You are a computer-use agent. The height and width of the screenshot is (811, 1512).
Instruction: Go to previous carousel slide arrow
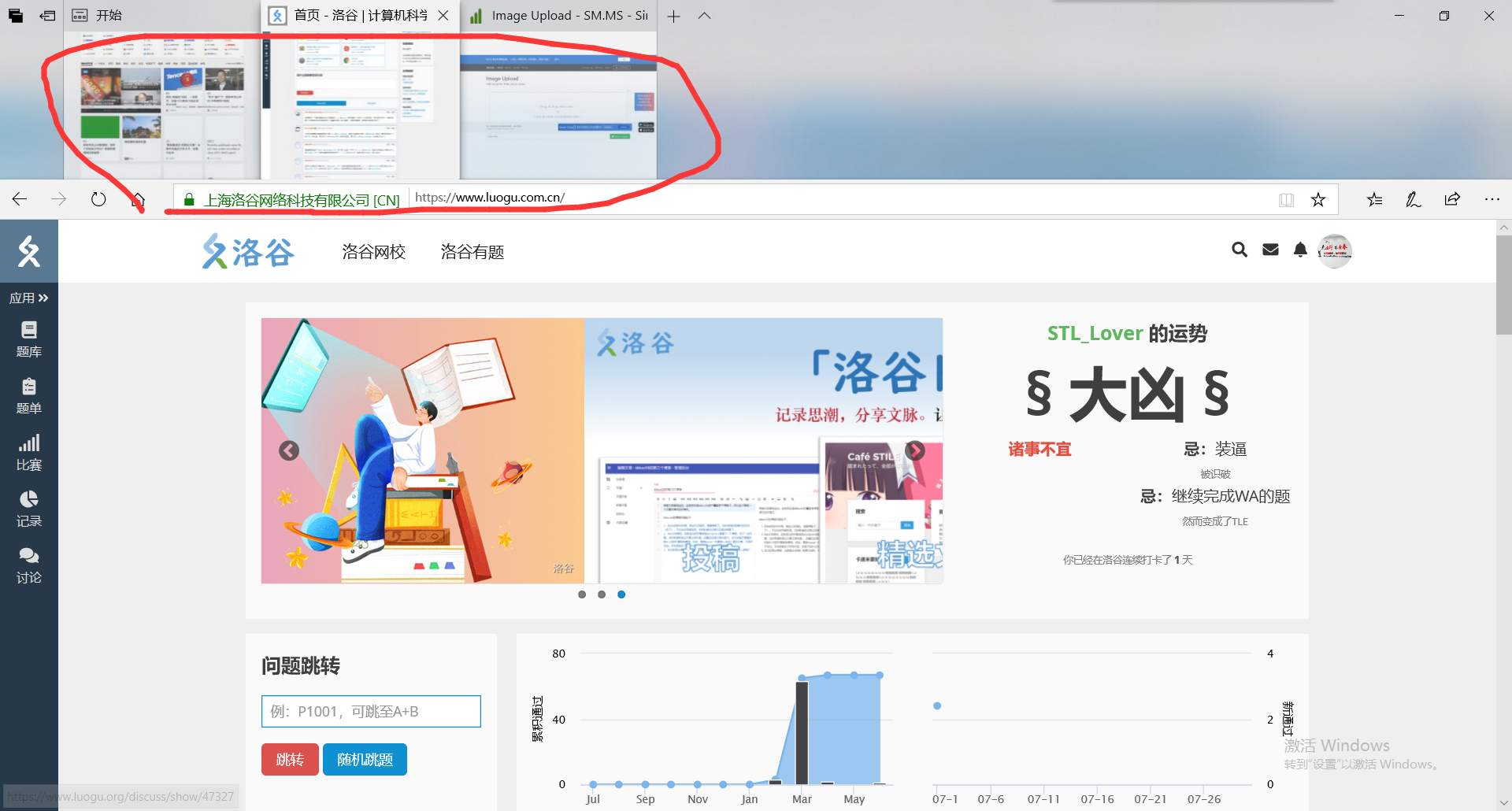coord(289,450)
